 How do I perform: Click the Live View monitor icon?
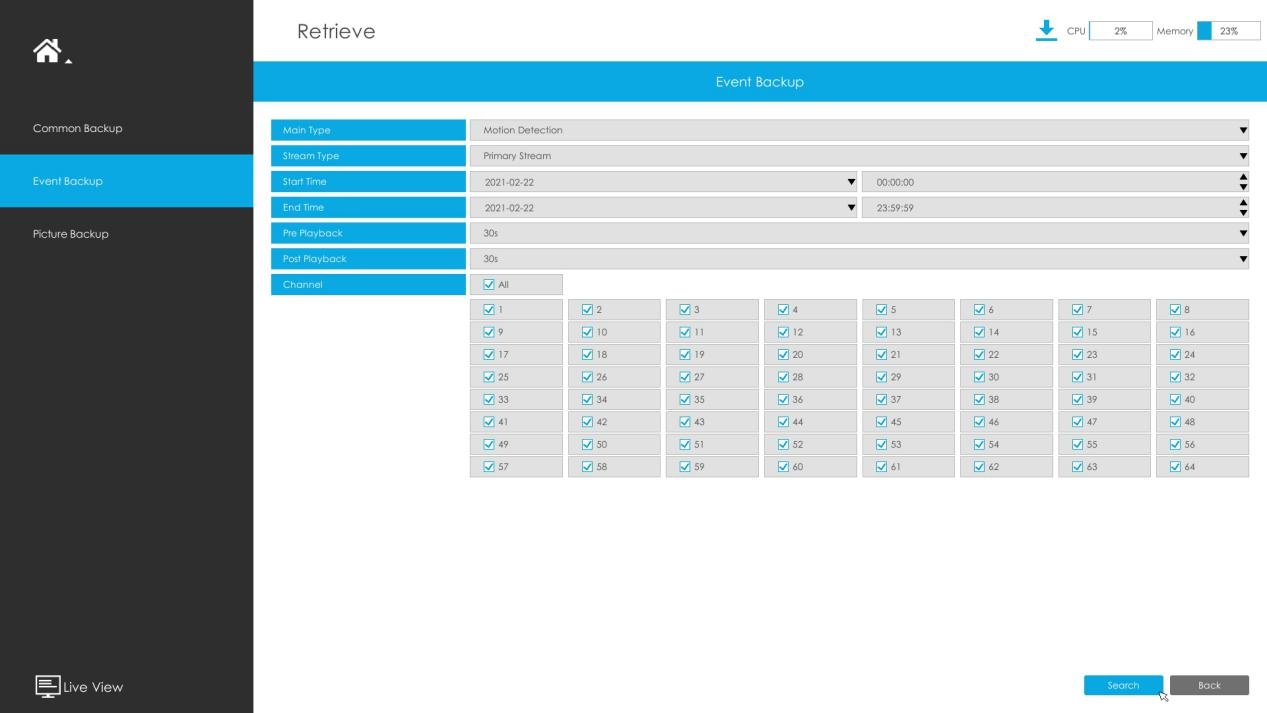click(x=47, y=686)
